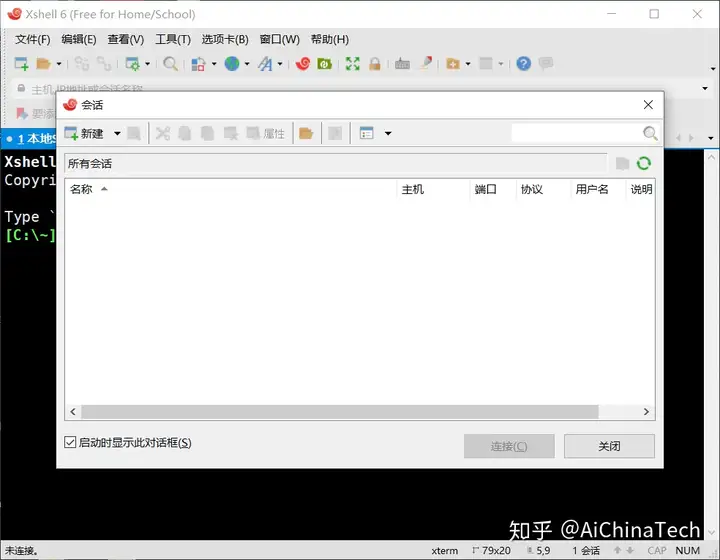Toggle 启动时显示此对话框 checkbox
The width and height of the screenshot is (720, 560).
70,442
